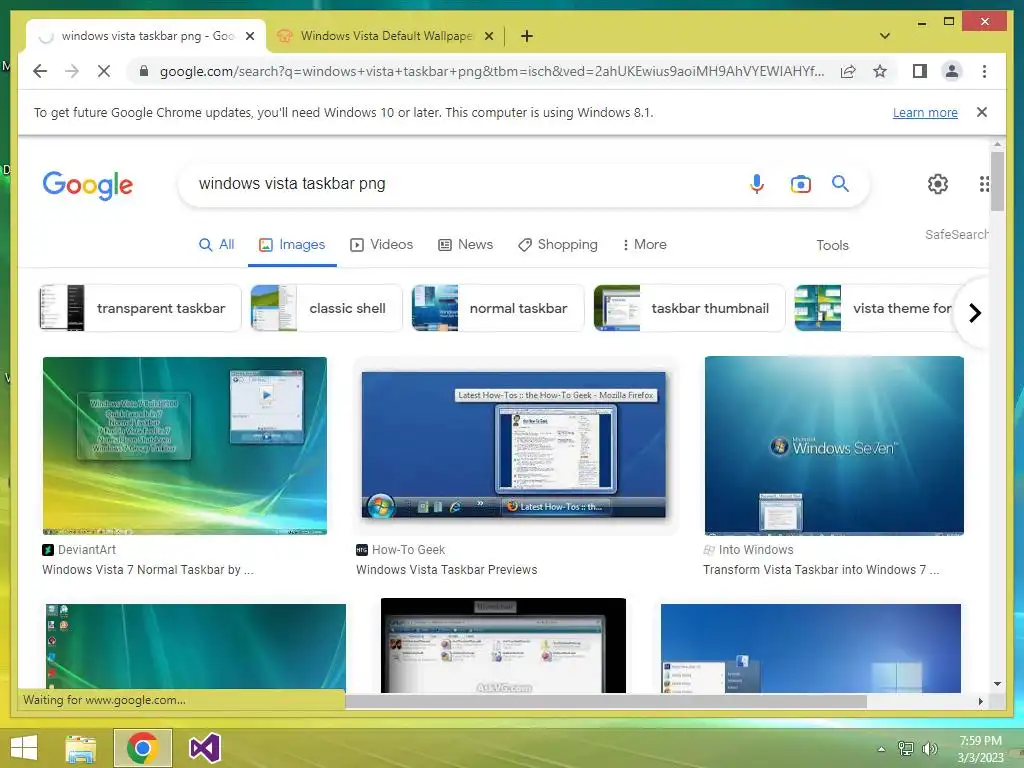
Task: Go back using the browser back arrow
Action: (40, 71)
